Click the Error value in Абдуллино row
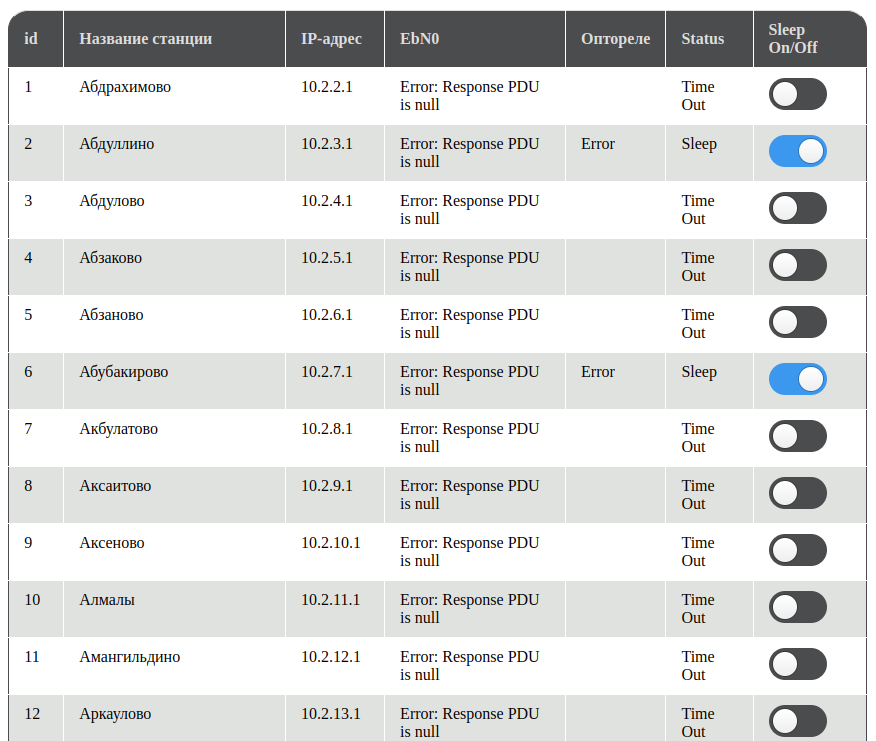 pyautogui.click(x=598, y=144)
